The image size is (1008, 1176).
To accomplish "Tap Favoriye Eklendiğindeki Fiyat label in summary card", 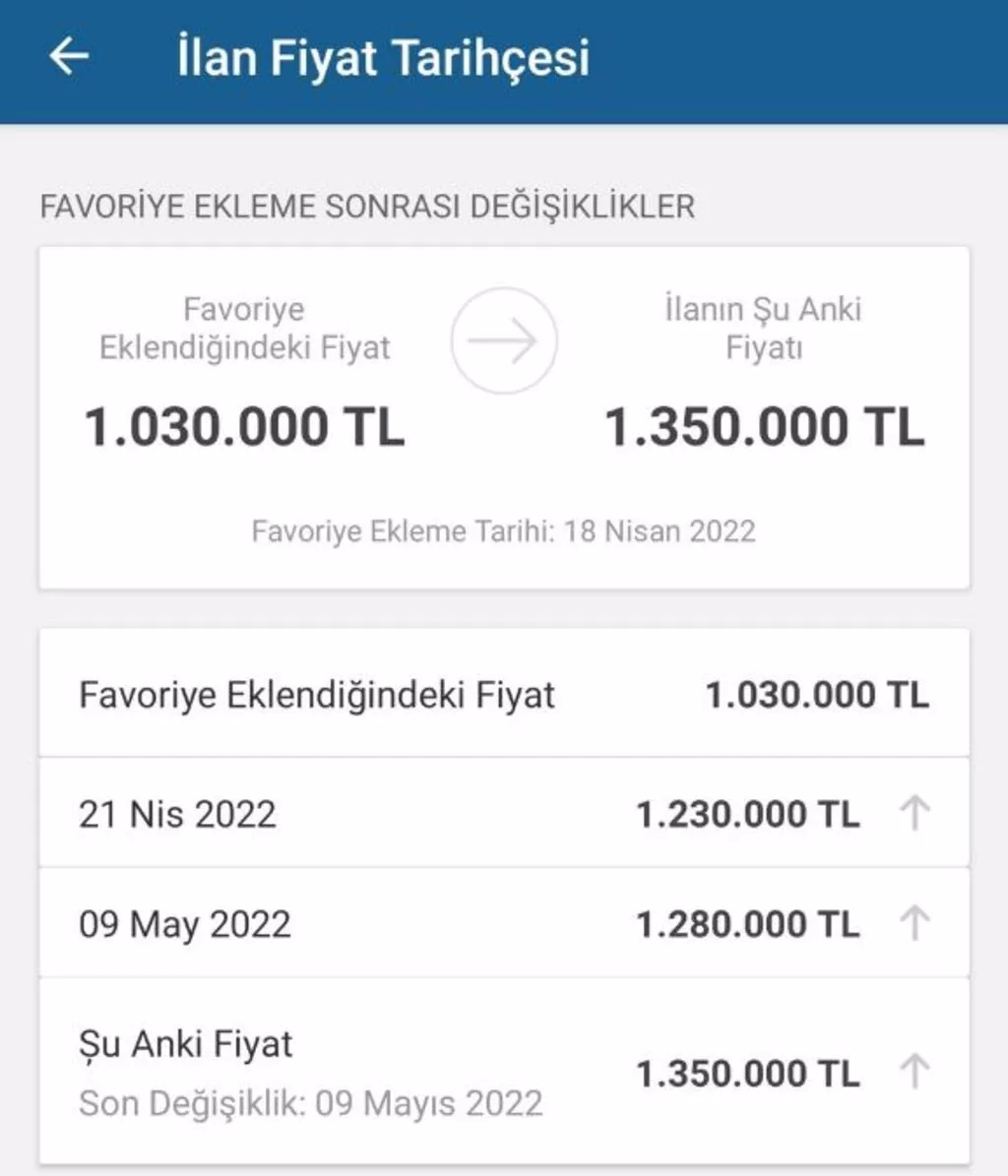I will pos(245,328).
